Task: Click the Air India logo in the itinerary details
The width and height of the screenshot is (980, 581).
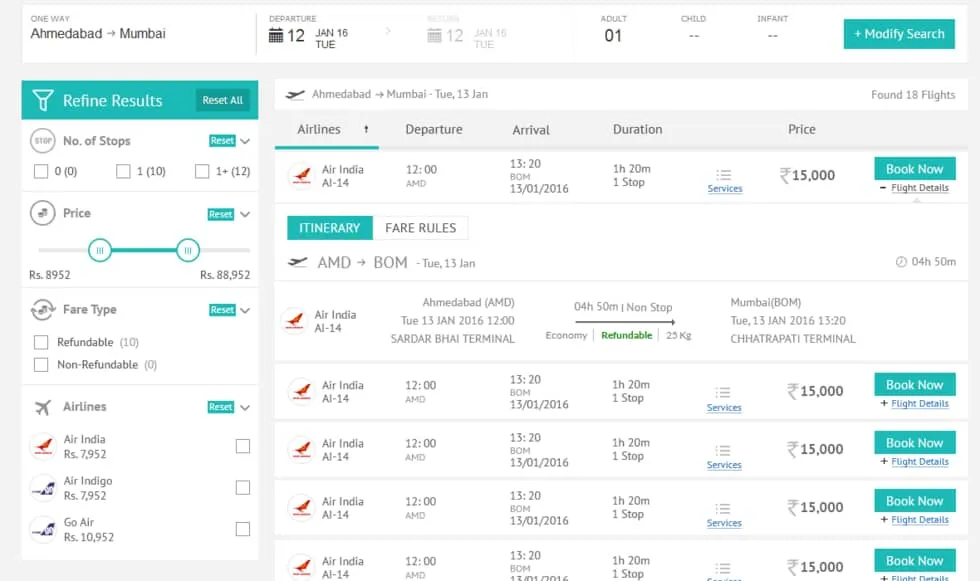Action: 294,321
